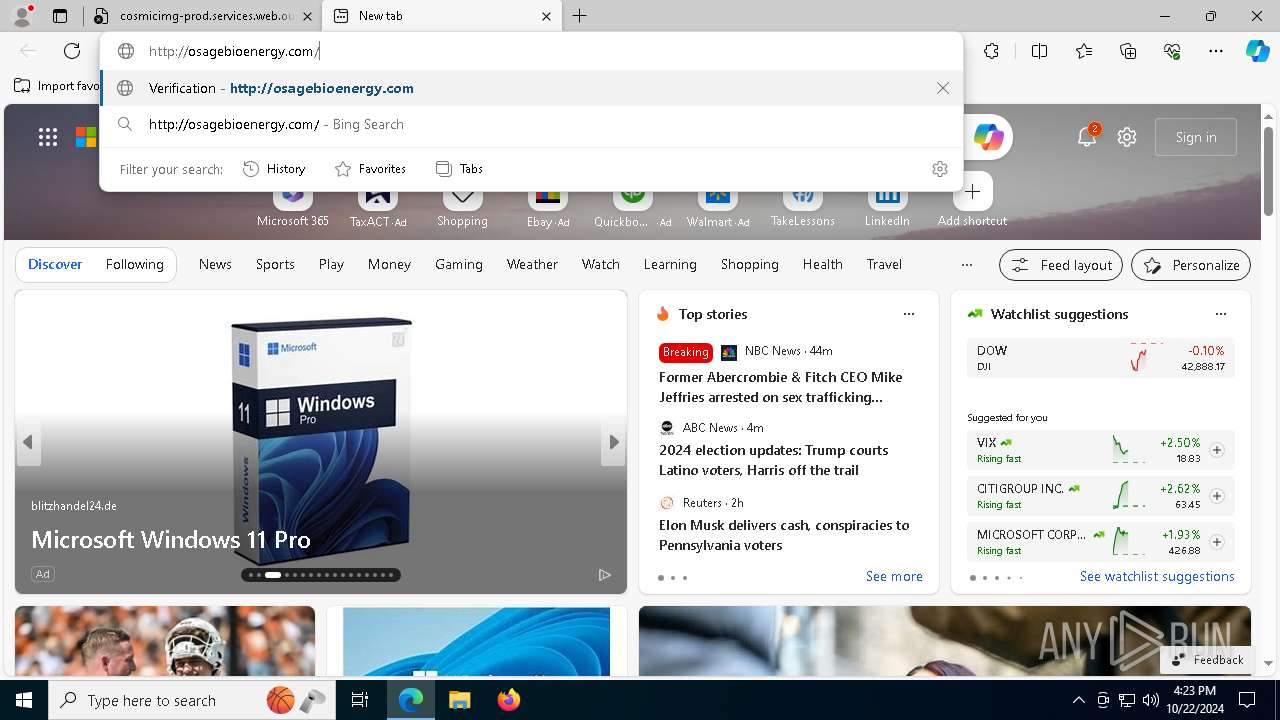This screenshot has height=720, width=1280.
Task: Open the Weather category
Action: pos(532,264)
